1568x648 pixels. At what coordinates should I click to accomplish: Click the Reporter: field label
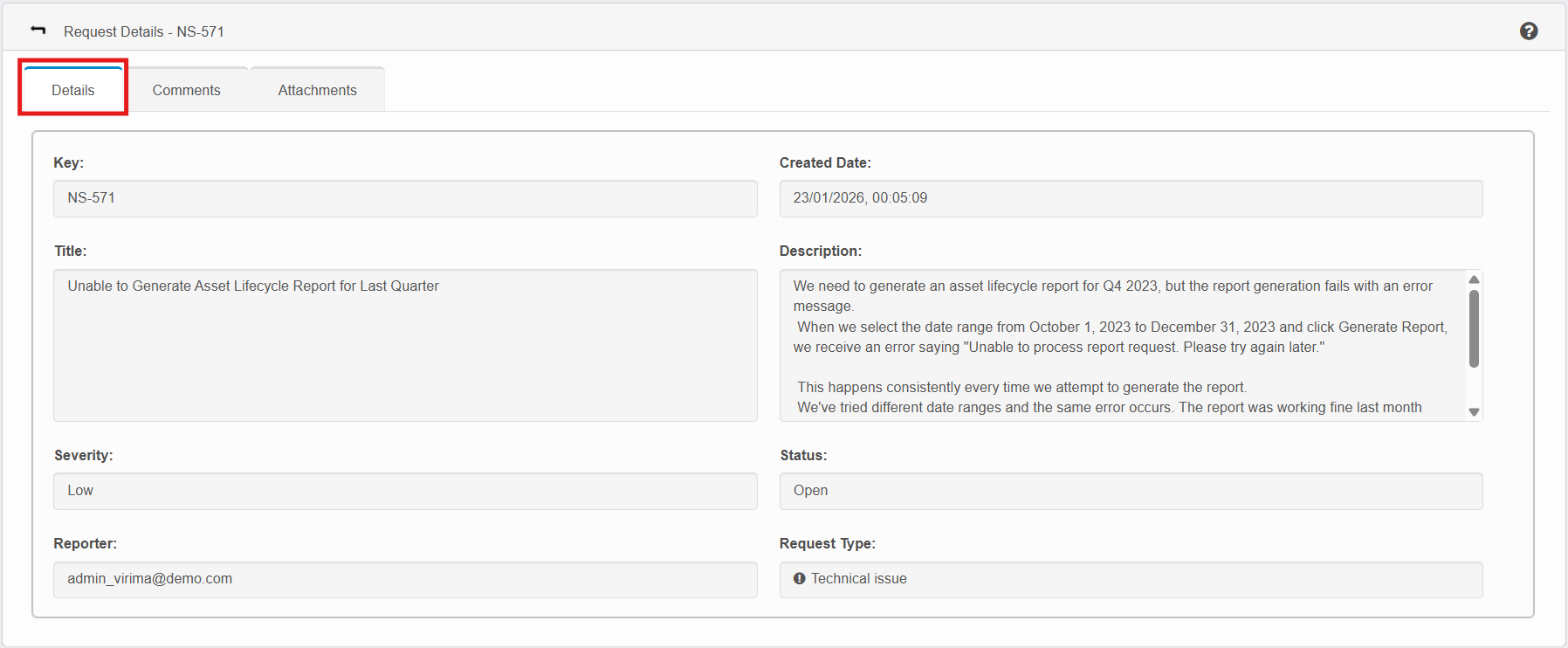(x=86, y=543)
